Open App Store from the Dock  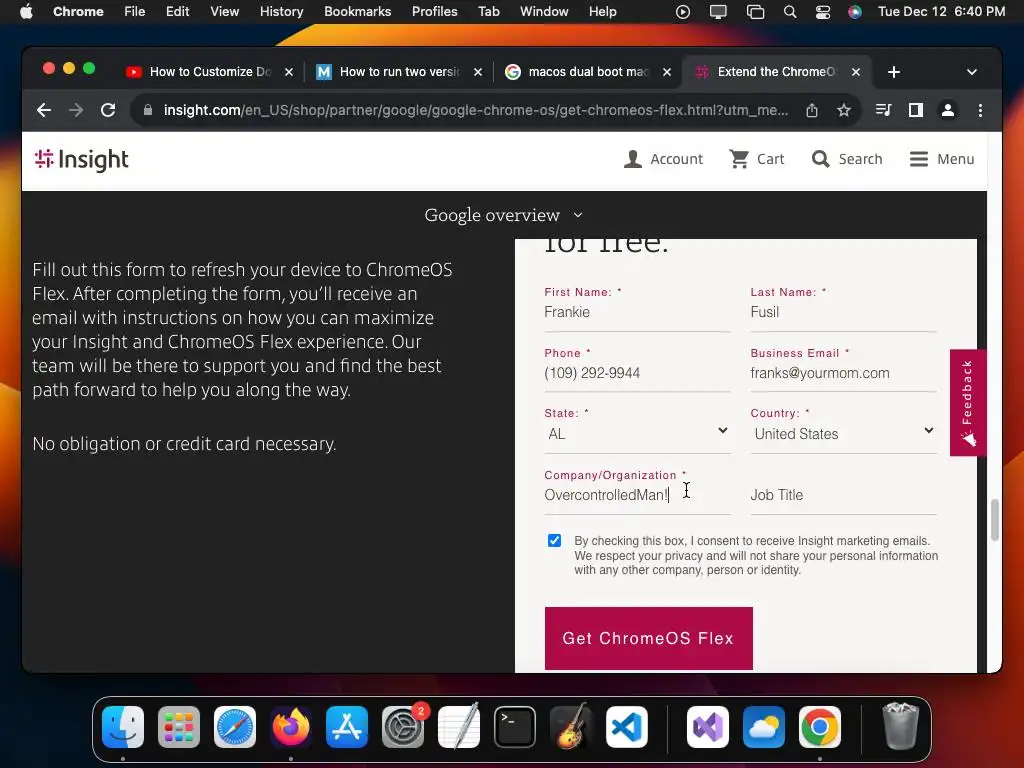point(347,727)
